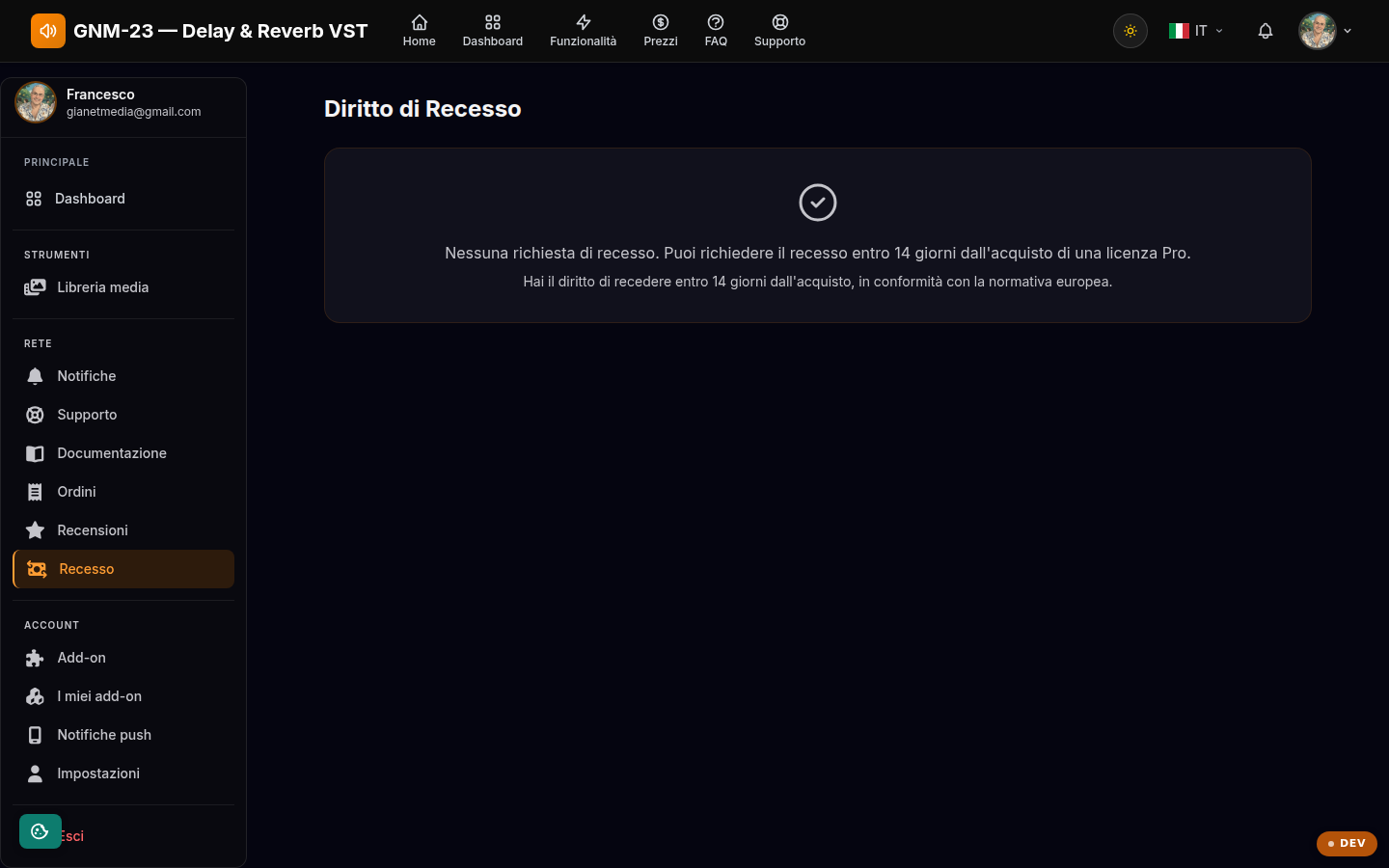This screenshot has height=868, width=1389.
Task: Click Francesco's avatar in the sidebar
Action: point(36,102)
